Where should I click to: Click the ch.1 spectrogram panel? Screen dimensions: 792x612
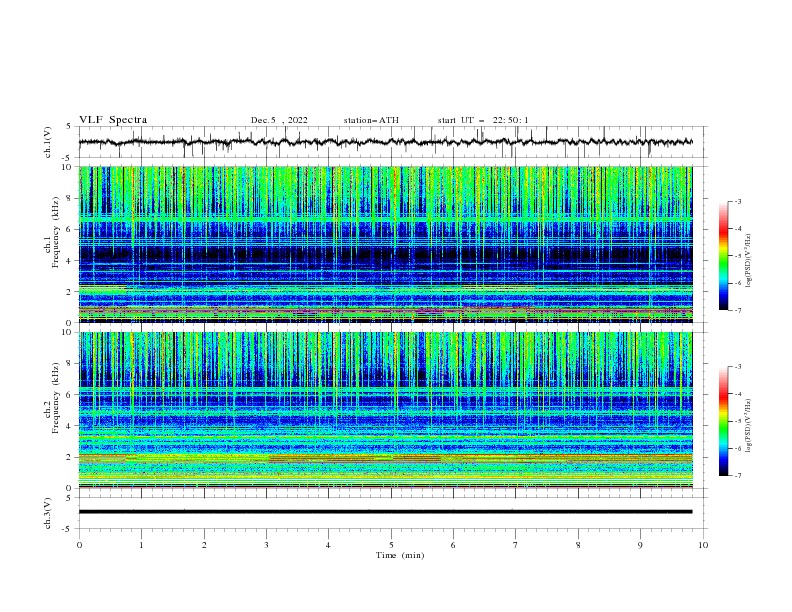(385, 244)
